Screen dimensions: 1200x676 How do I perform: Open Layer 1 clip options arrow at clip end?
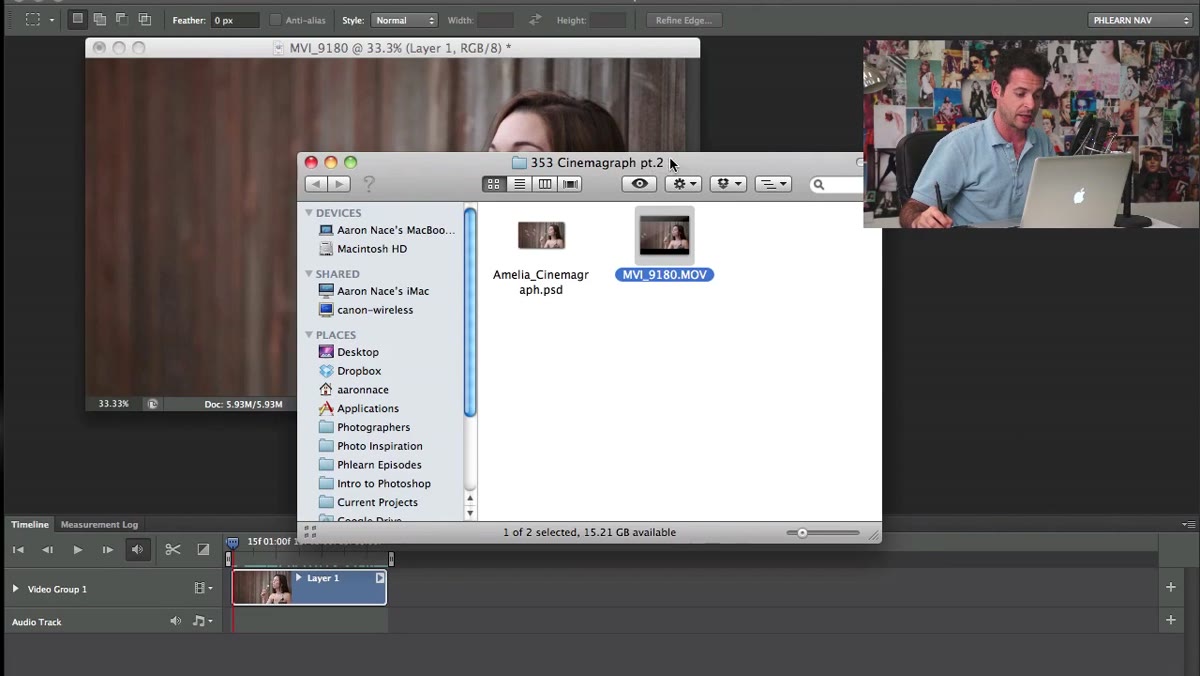(380, 578)
